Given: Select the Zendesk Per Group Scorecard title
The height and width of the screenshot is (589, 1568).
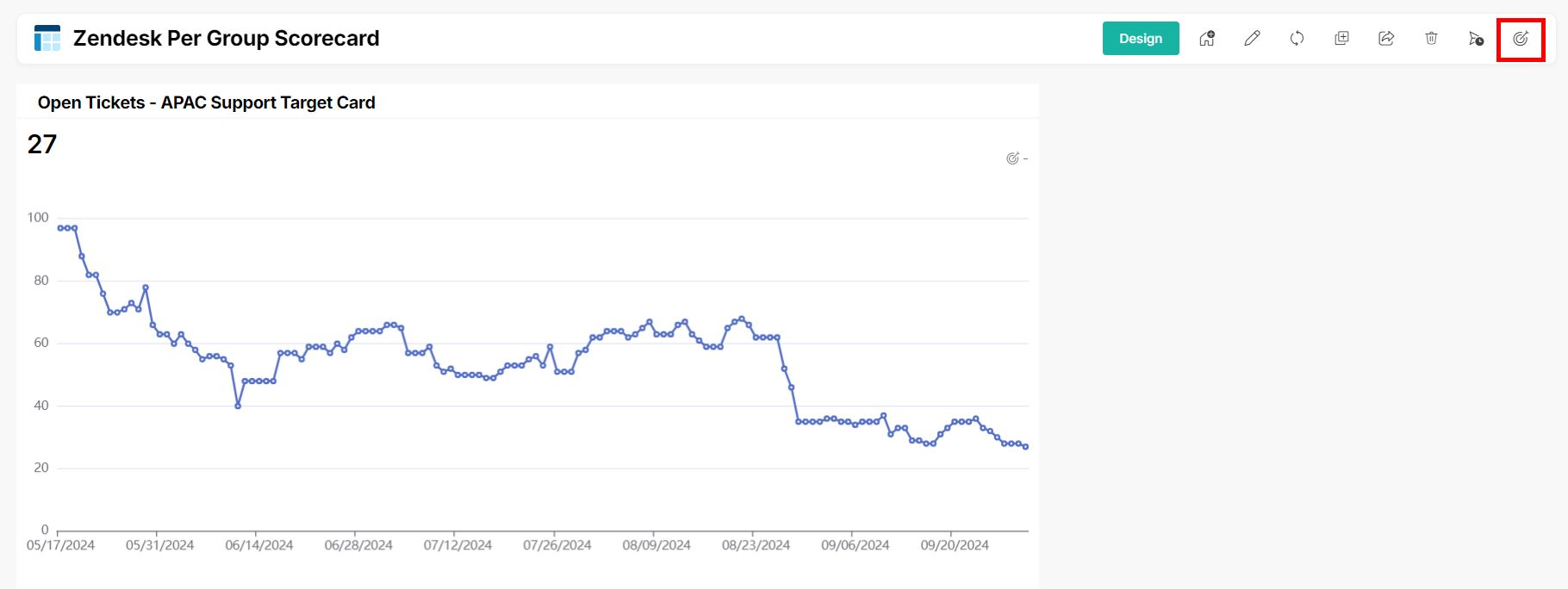Looking at the screenshot, I should (226, 39).
